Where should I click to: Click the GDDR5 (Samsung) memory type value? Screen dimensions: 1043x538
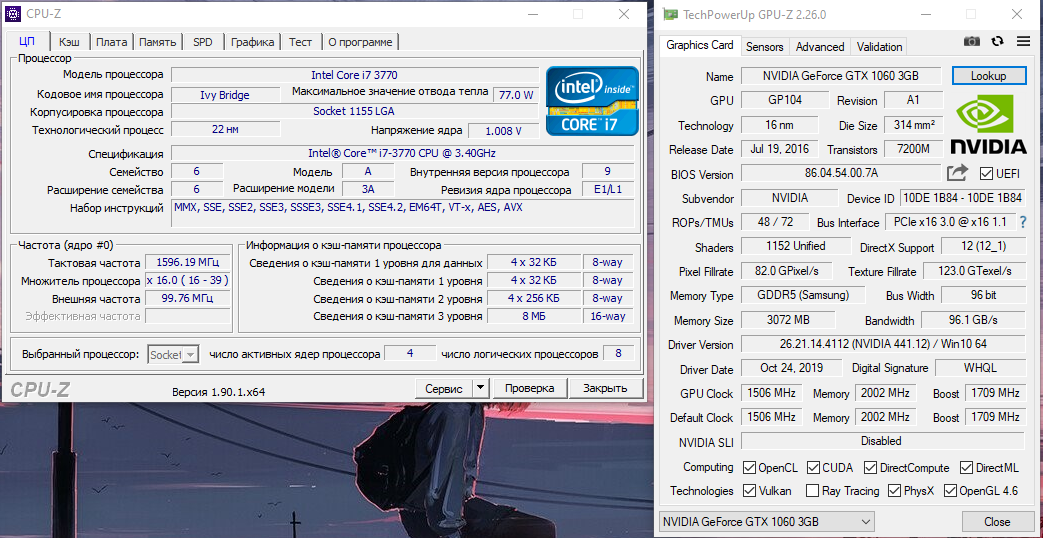pyautogui.click(x=803, y=295)
